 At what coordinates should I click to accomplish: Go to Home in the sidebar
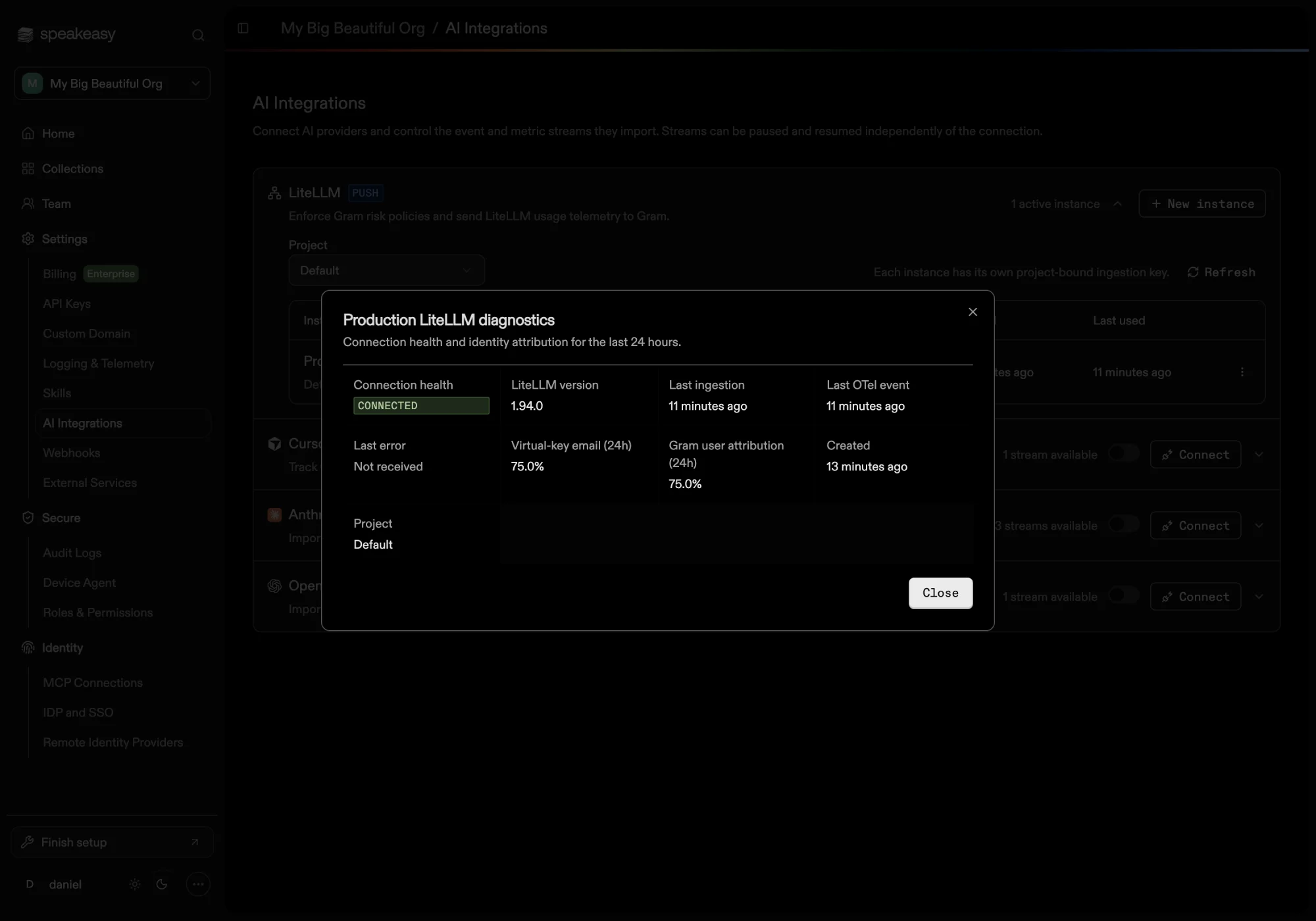coord(58,134)
